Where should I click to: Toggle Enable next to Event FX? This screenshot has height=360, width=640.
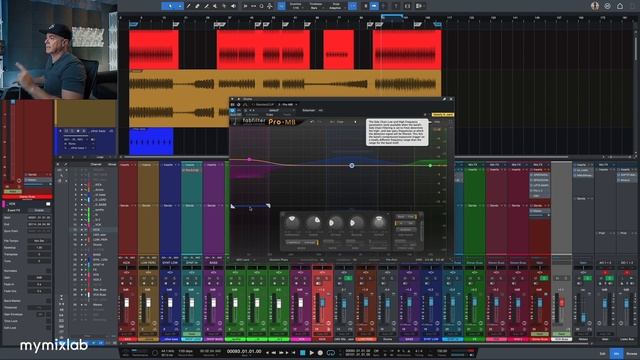click(39, 210)
